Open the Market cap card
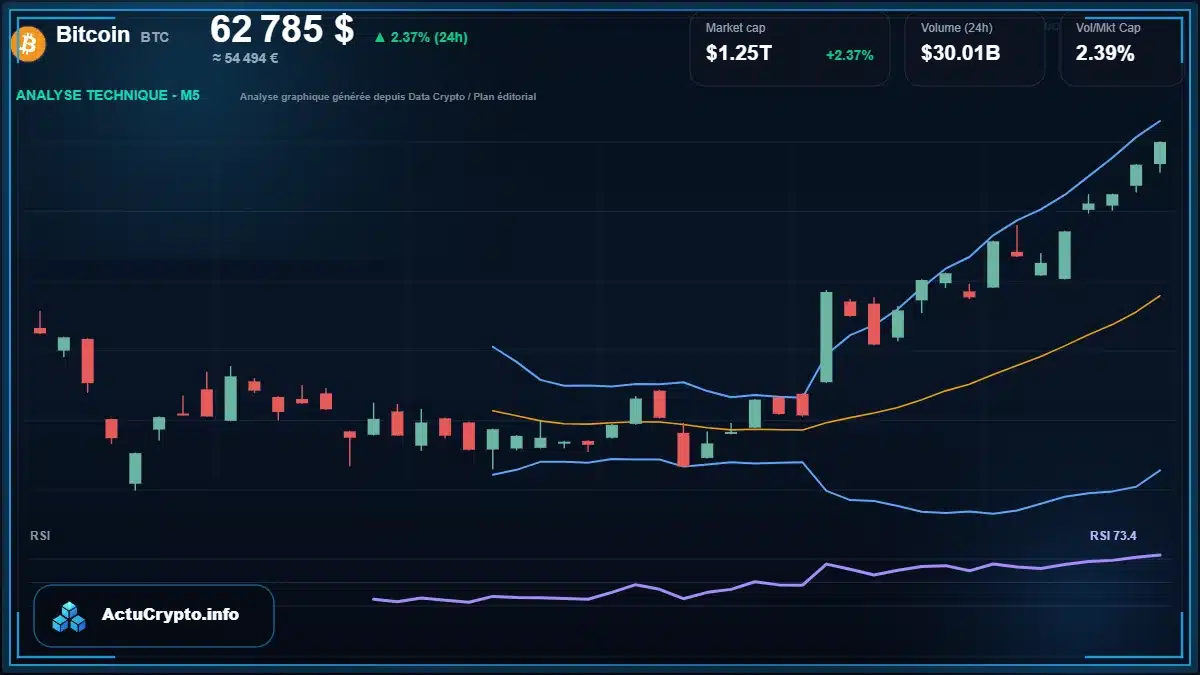 point(790,48)
